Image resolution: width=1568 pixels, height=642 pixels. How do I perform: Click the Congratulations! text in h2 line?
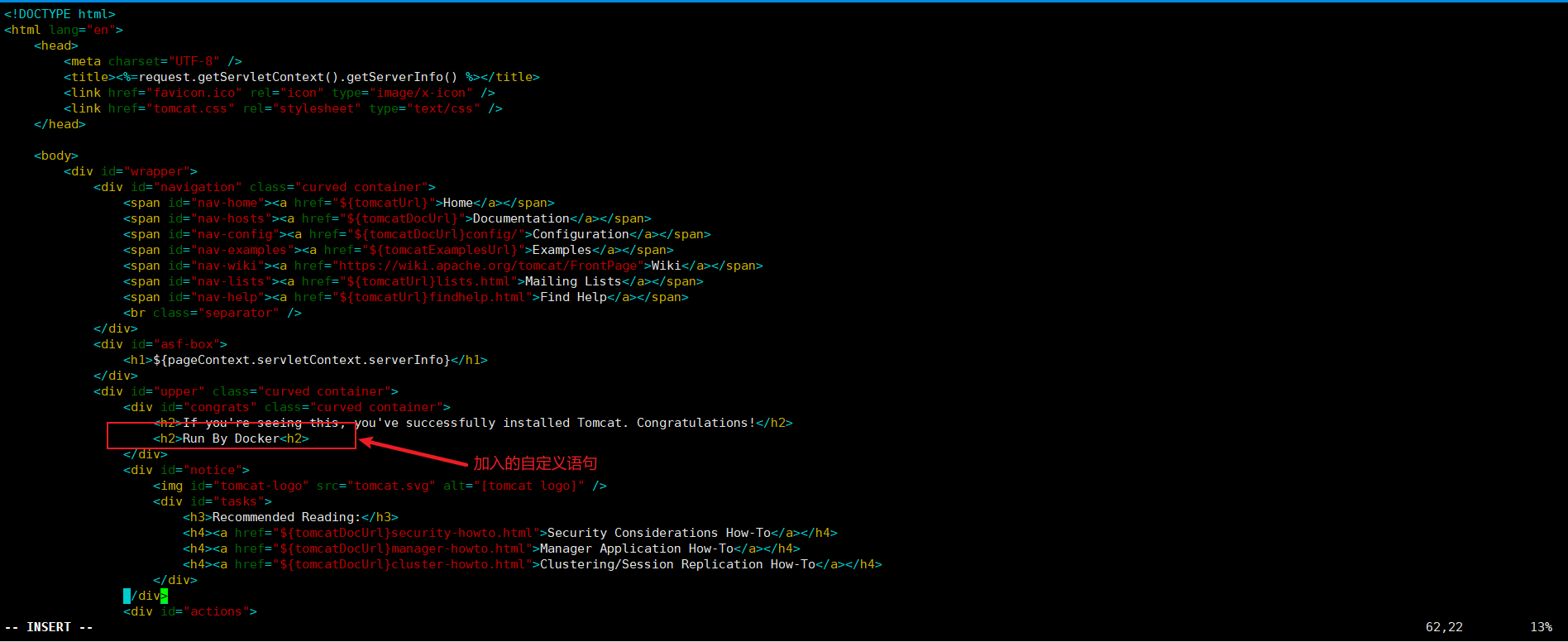[696, 423]
